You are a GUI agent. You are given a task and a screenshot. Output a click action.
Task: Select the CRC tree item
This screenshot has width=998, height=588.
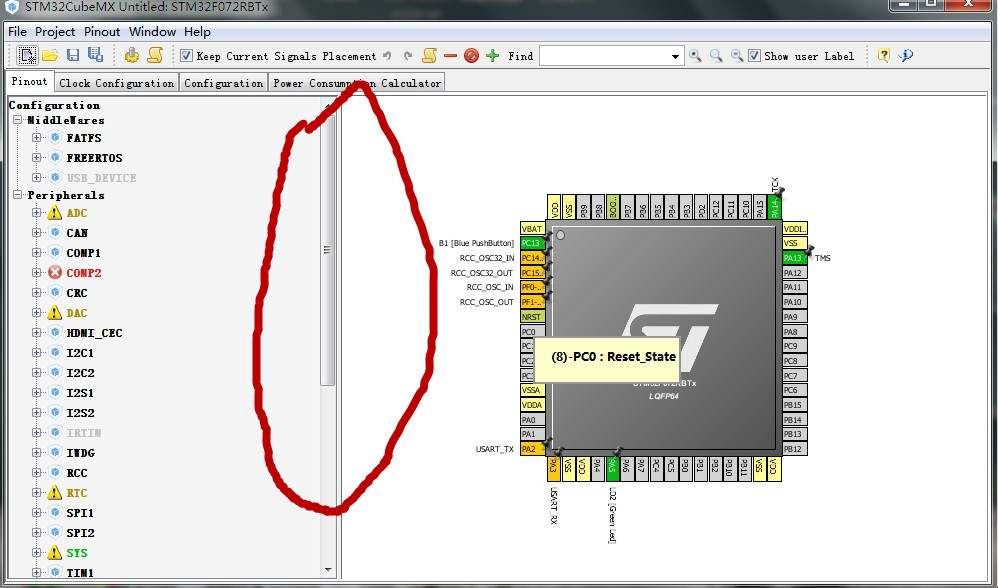tap(77, 293)
